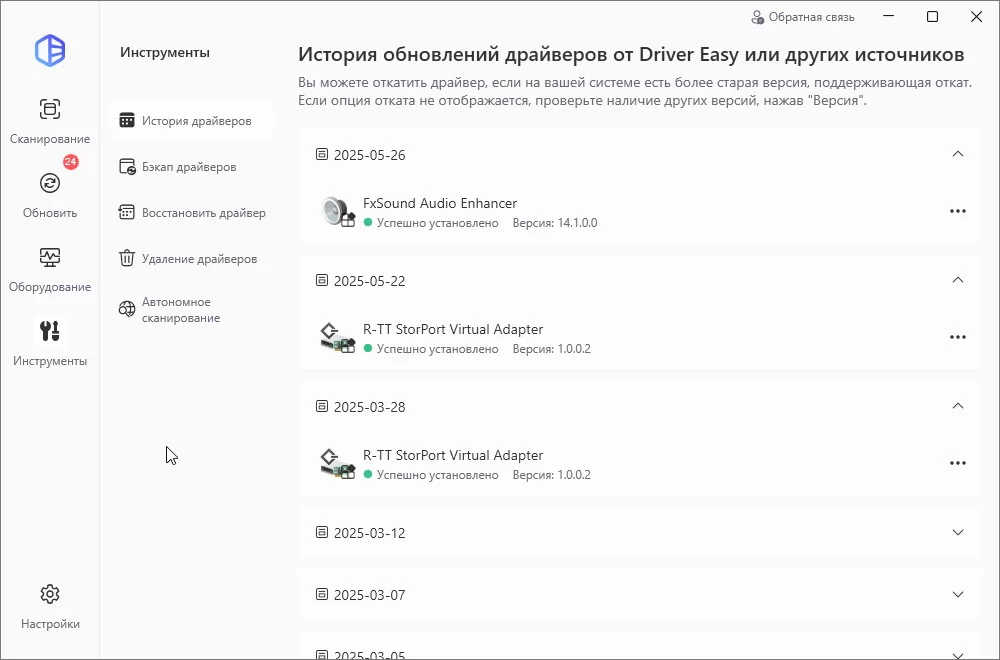Click the Автономное сканирование globe icon
Image resolution: width=1000 pixels, height=660 pixels.
127,309
